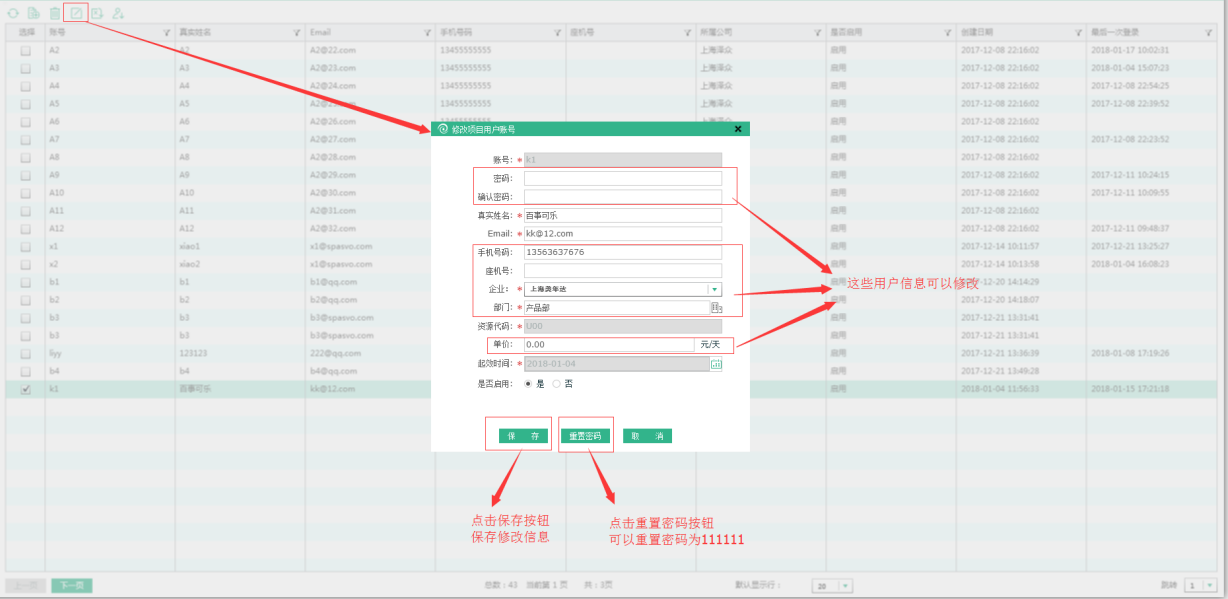The image size is (1228, 599).
Task: Select the 否 radio for 是否启用
Action: [x=557, y=383]
